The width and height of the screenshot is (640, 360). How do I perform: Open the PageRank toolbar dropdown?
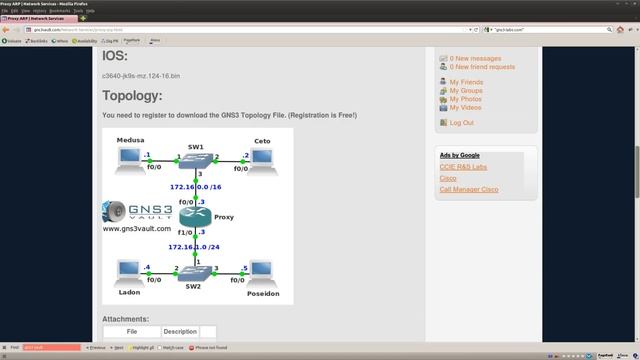[x=131, y=41]
